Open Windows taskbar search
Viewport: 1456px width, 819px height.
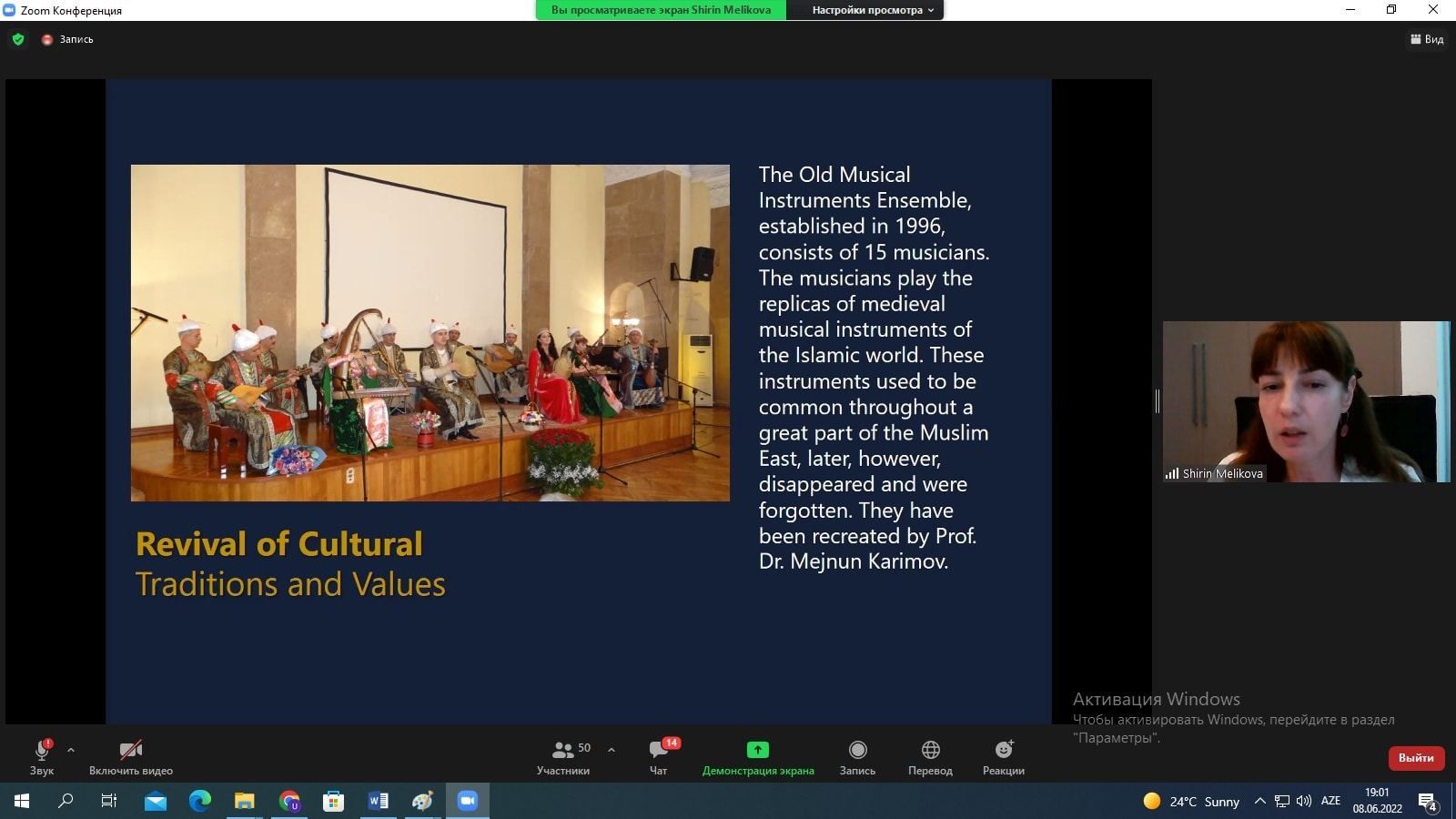(x=66, y=801)
